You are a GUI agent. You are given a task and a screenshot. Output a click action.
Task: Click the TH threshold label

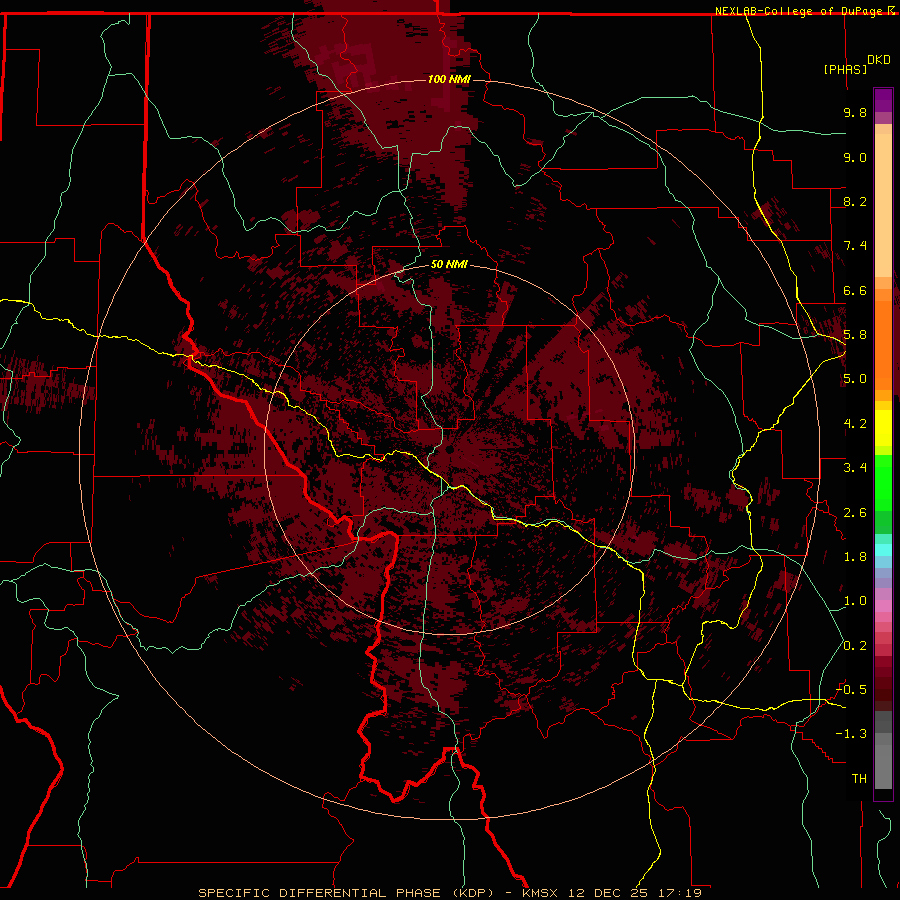tap(859, 779)
